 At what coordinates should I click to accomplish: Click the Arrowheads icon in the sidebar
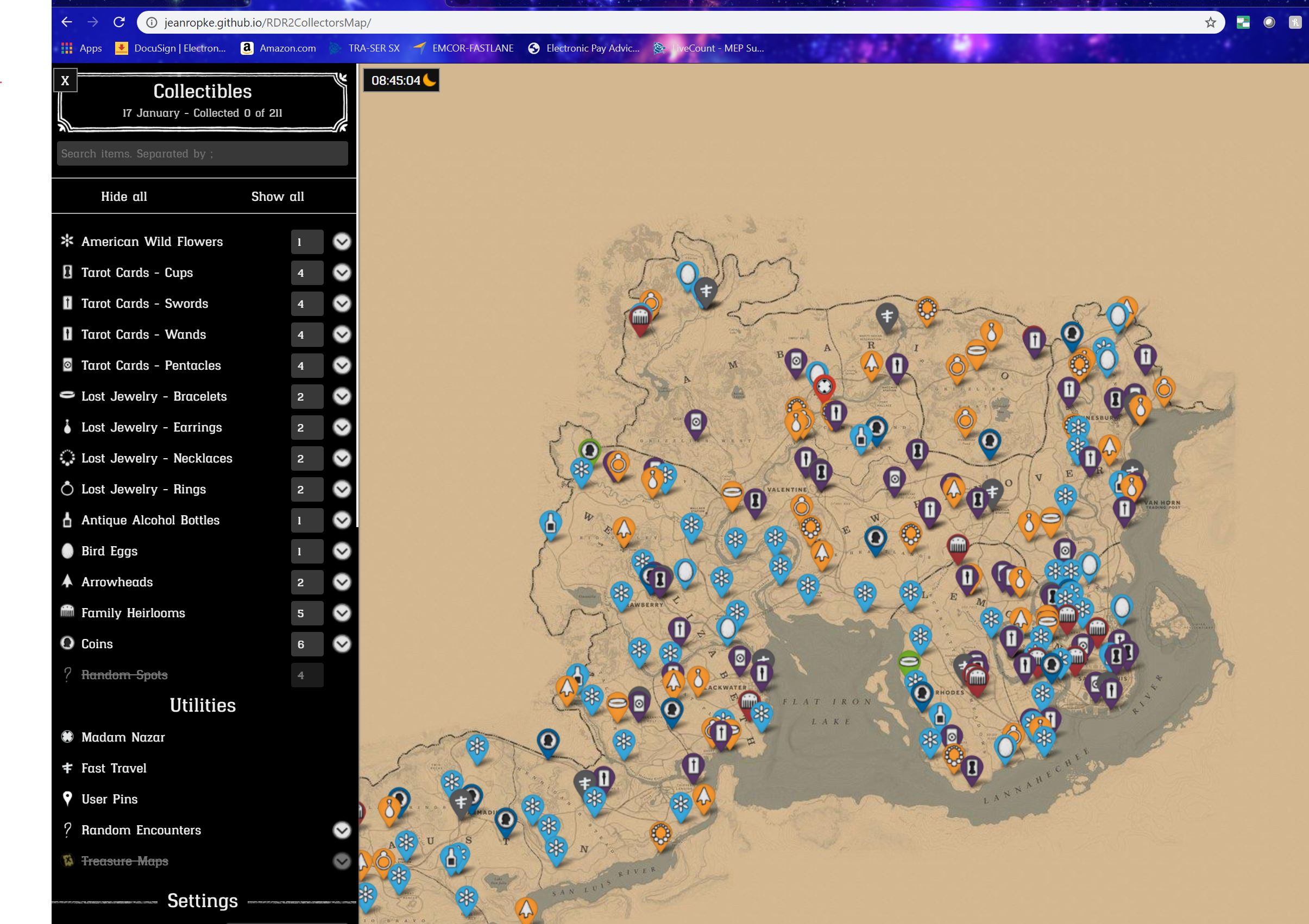tap(68, 582)
